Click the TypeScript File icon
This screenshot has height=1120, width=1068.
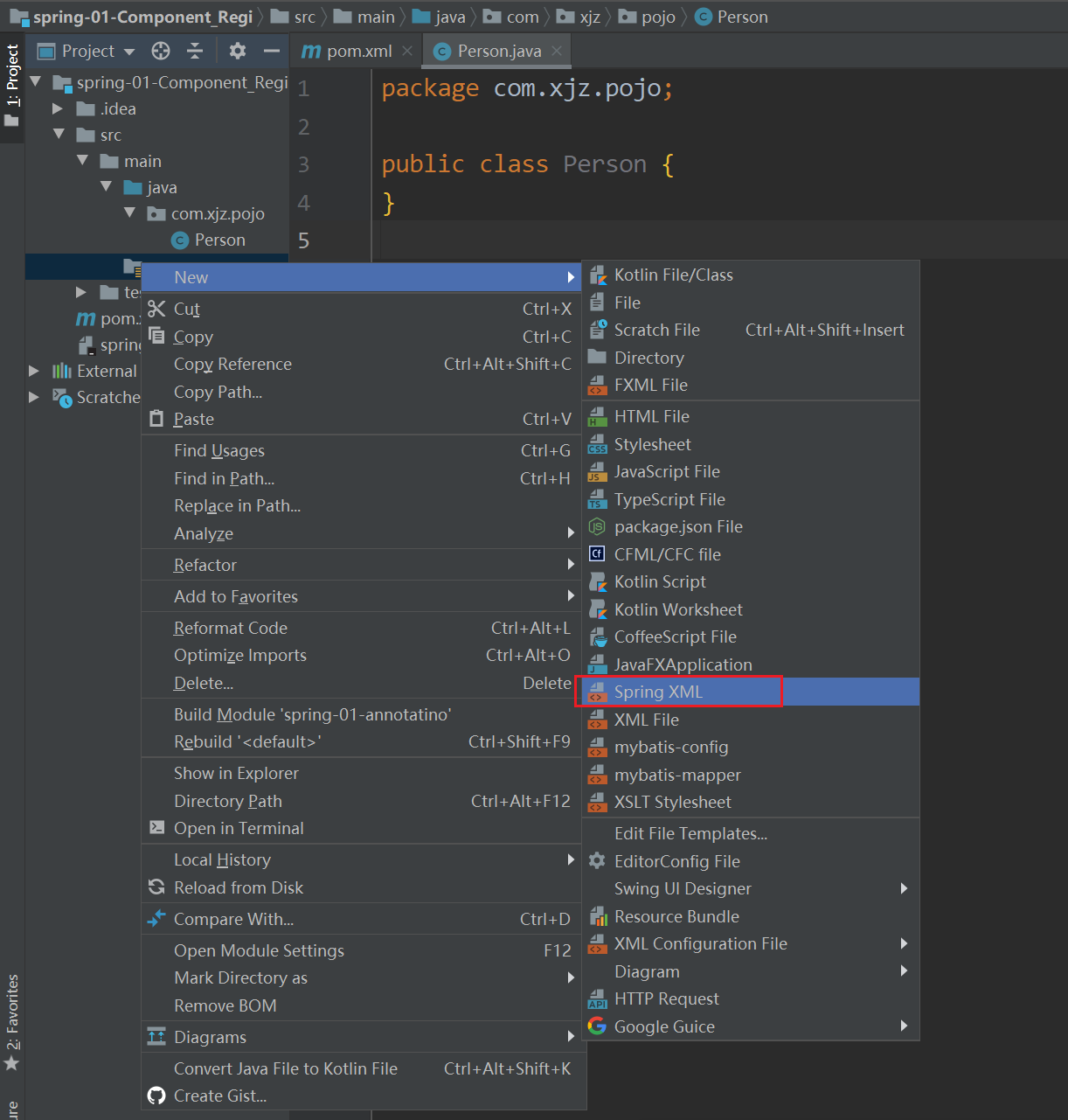tap(598, 499)
